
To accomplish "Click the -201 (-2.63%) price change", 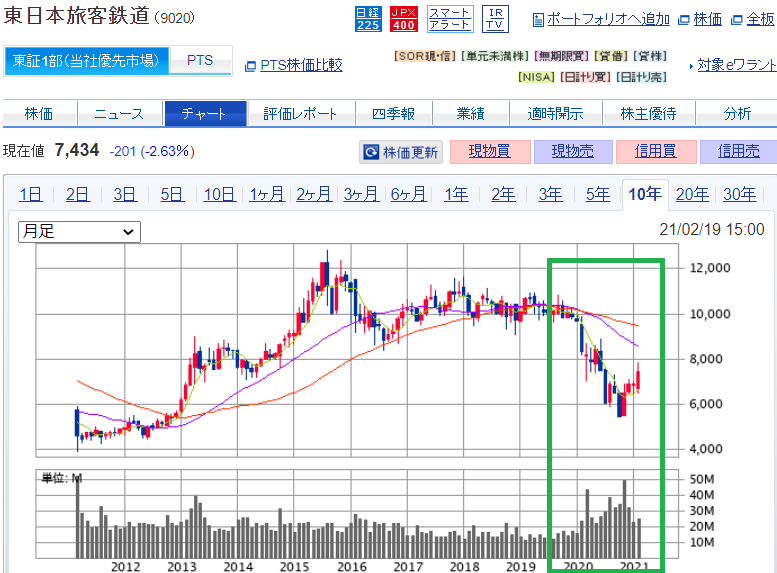I will [x=152, y=151].
